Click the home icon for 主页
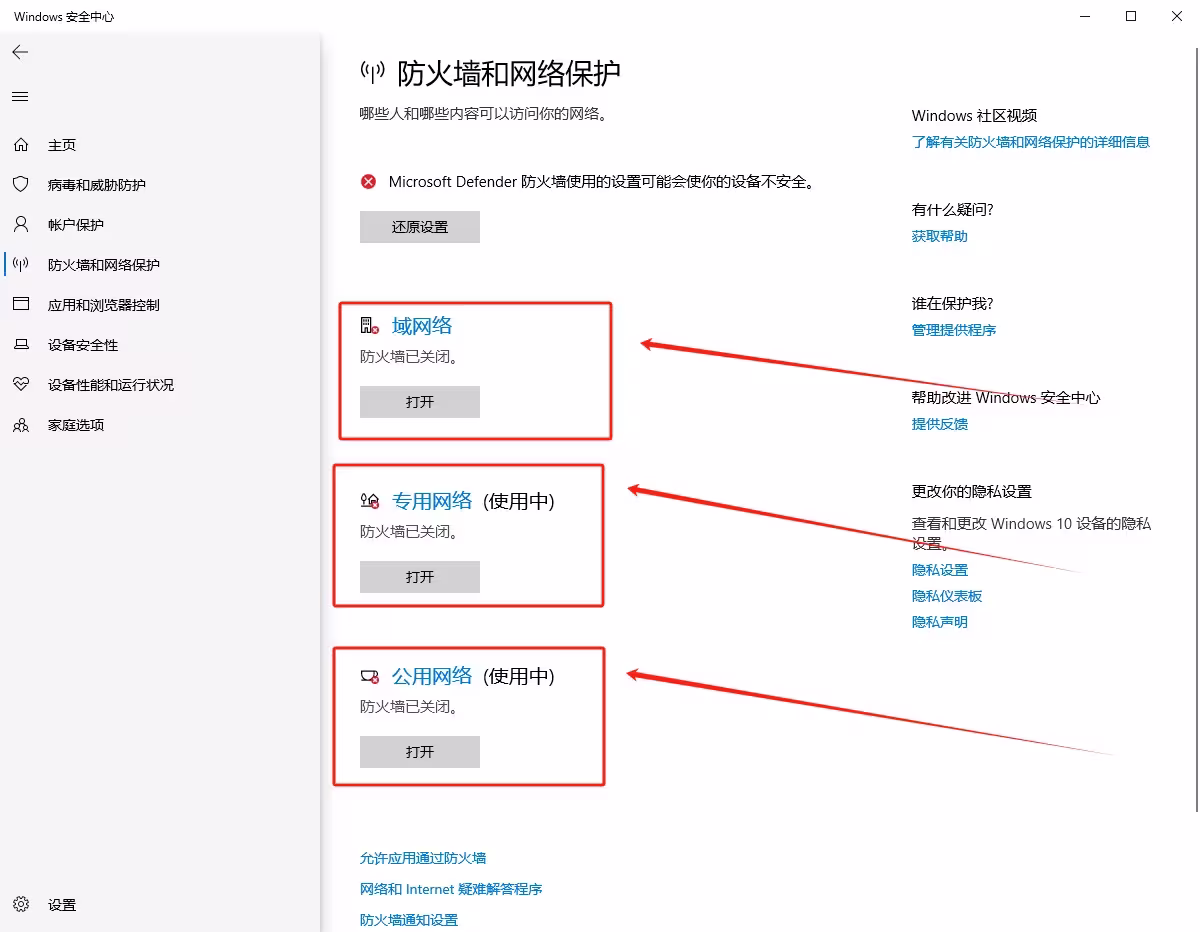 21,145
